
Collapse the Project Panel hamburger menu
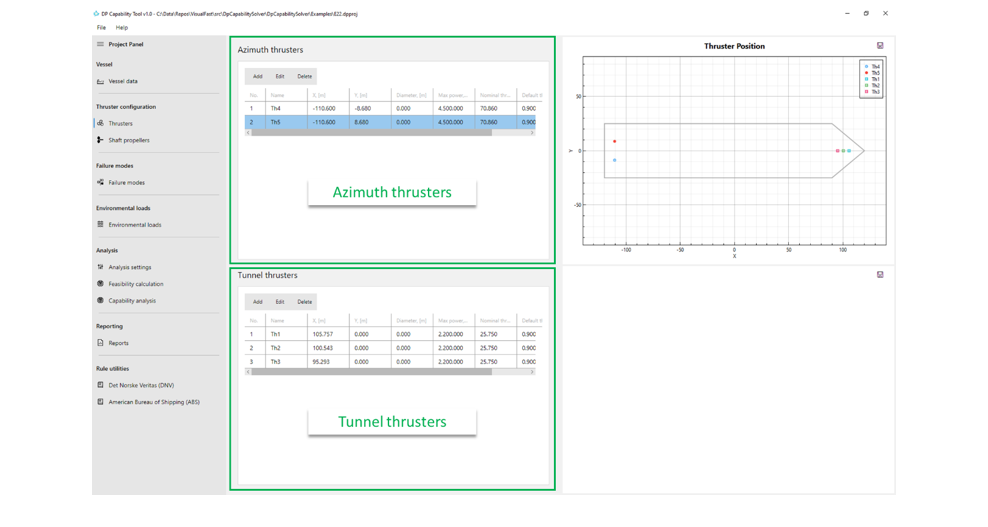pos(100,44)
